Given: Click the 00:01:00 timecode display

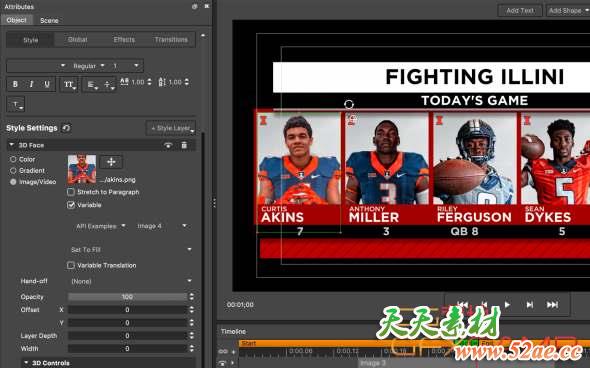Looking at the screenshot, I should tap(240, 305).
